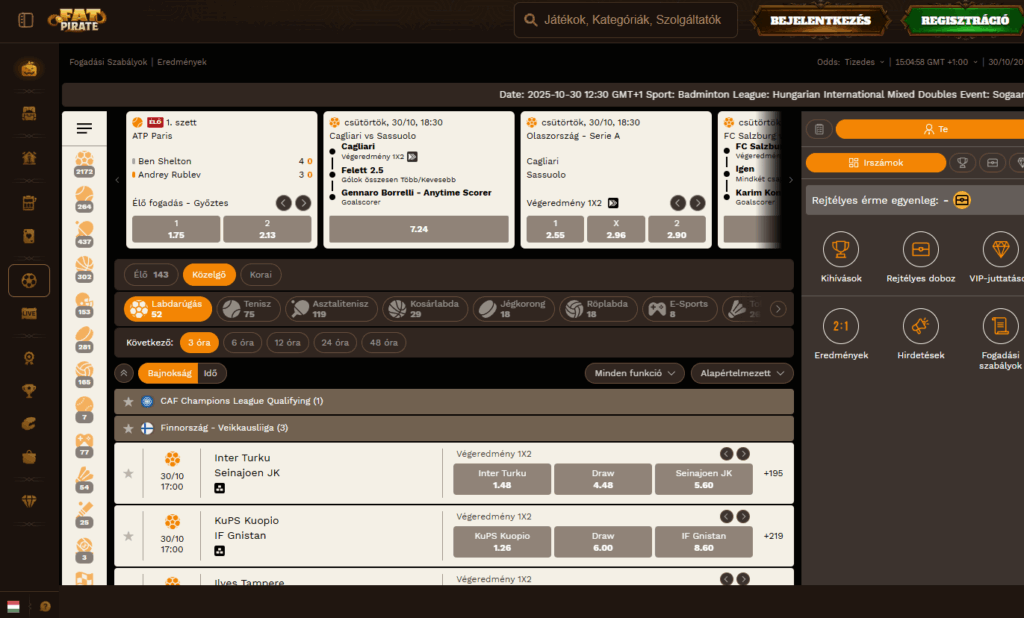The width and height of the screenshot is (1024, 618).
Task: Open the Minden funkció dropdown
Action: 634,373
